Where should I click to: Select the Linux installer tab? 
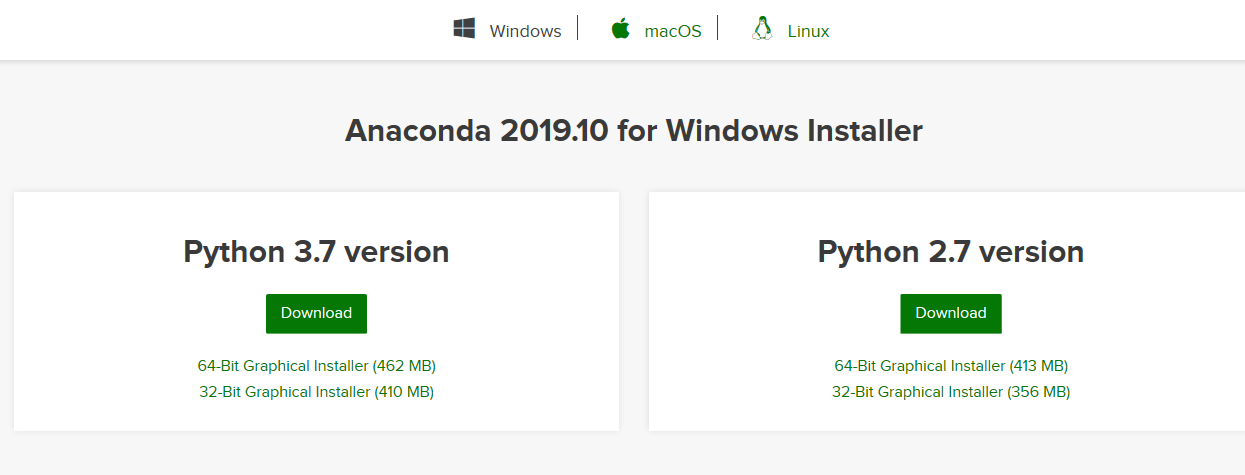coord(808,31)
